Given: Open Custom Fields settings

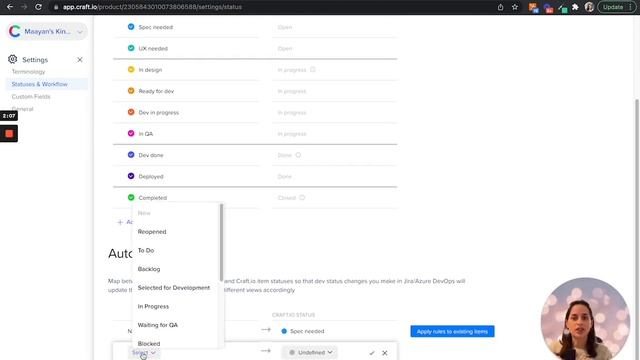Looking at the screenshot, I should (x=31, y=97).
